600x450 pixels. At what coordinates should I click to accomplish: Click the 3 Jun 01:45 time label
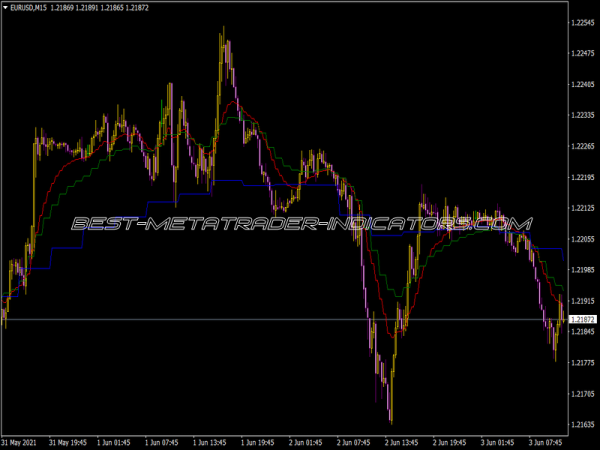(x=498, y=443)
